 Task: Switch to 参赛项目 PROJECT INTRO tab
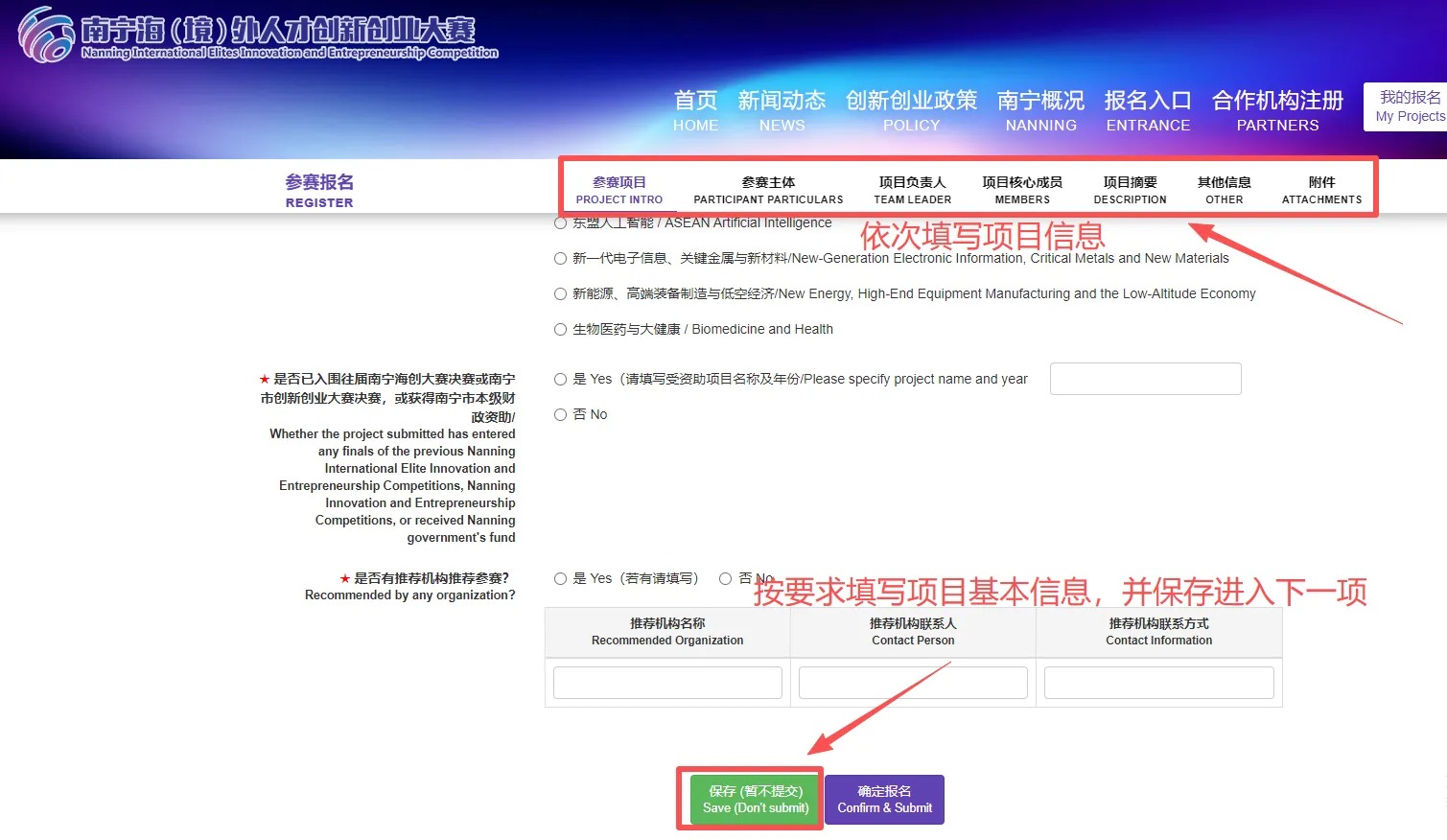[x=619, y=190]
